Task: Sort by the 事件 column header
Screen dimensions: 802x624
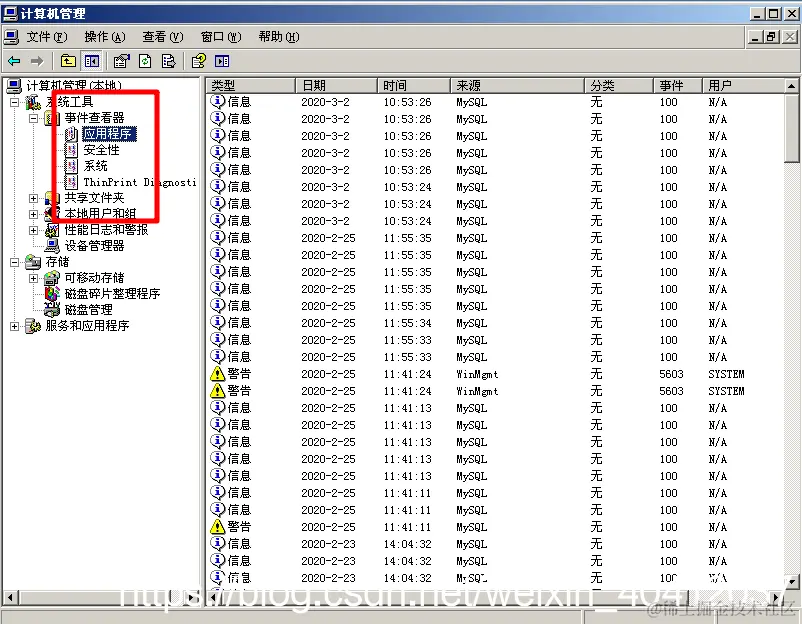Action: click(678, 85)
